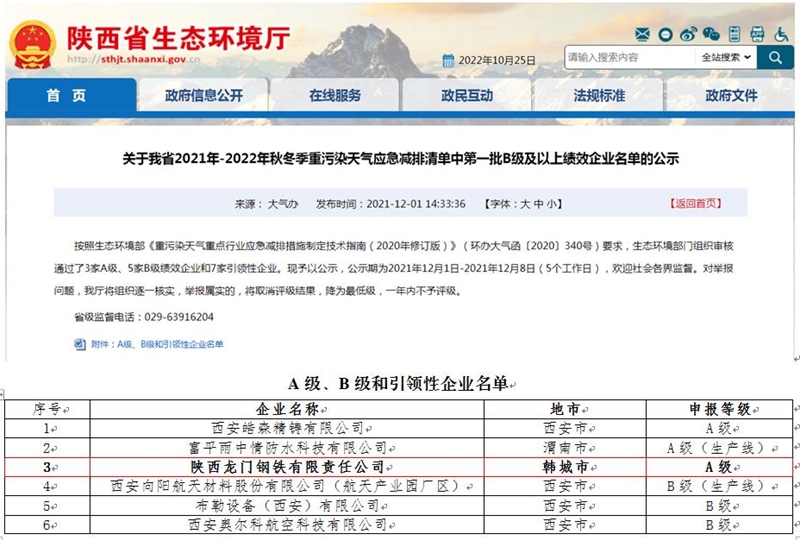Click the APP icon in header

[758, 34]
